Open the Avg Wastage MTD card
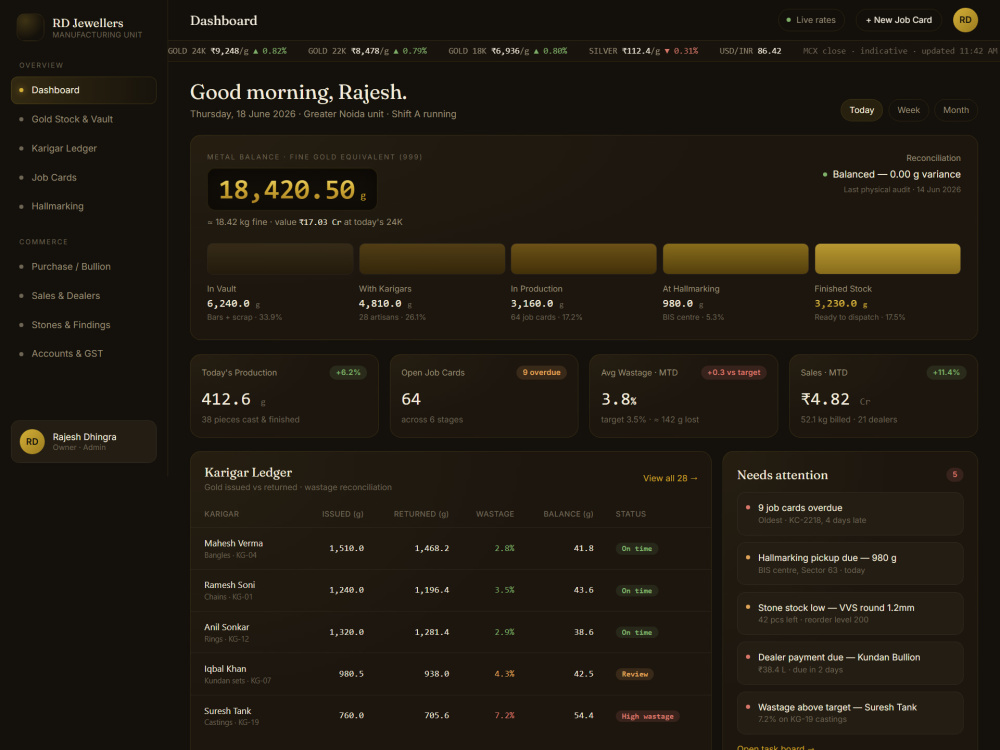 684,396
